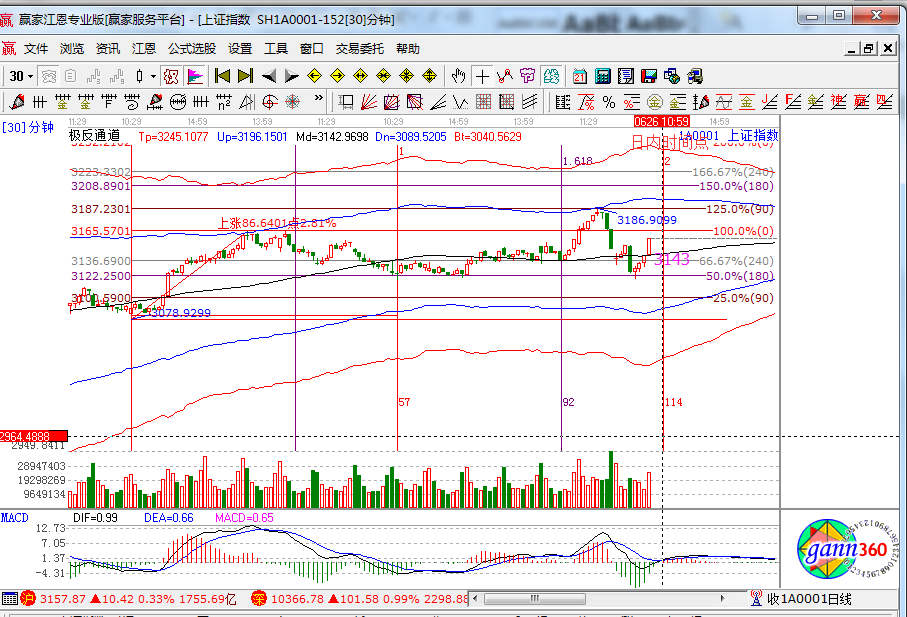
Task: Toggle the 线 line display button
Action: click(x=551, y=76)
